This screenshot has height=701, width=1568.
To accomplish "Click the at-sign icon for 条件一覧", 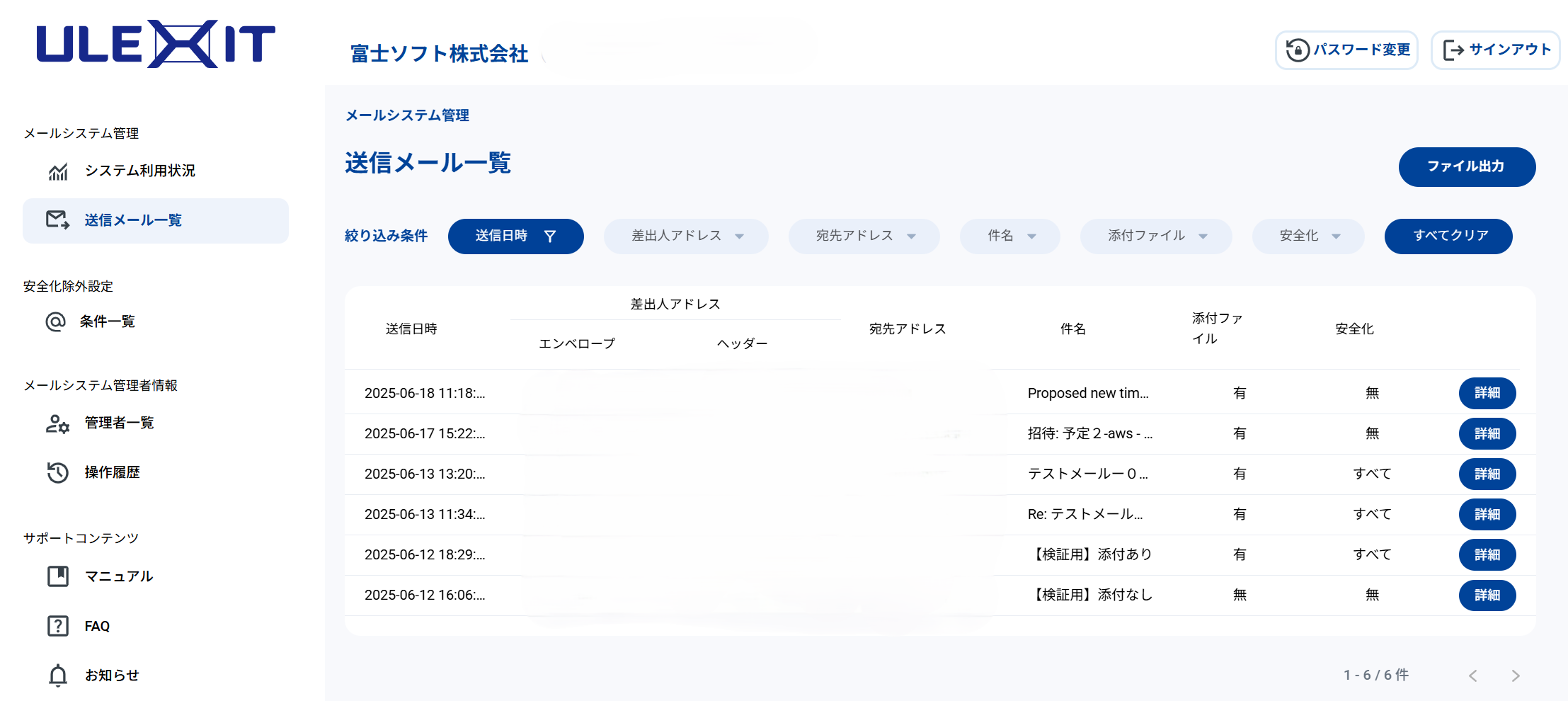I will pos(55,322).
